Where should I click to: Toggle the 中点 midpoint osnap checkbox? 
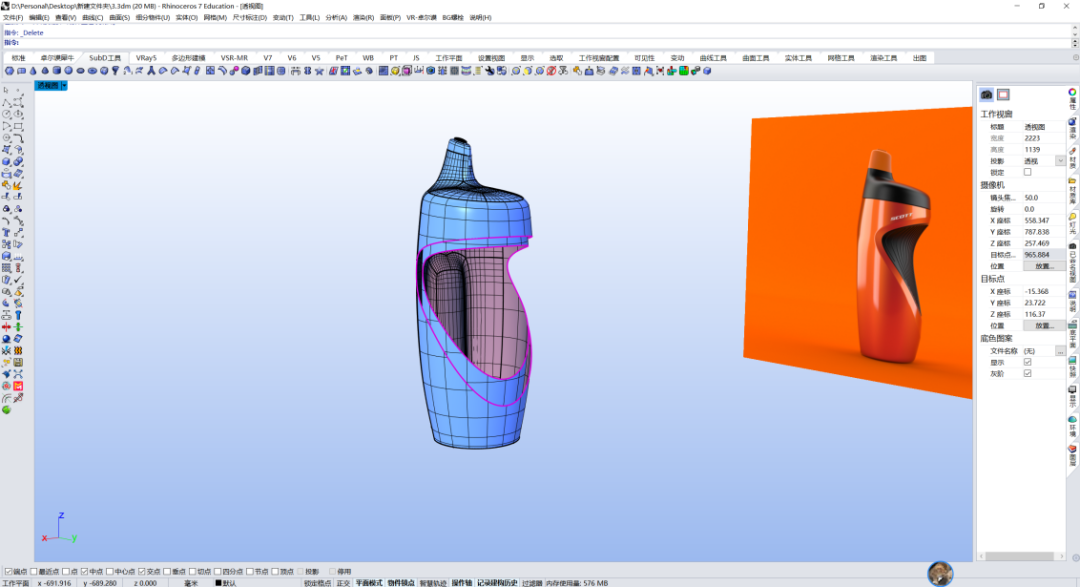(85, 572)
